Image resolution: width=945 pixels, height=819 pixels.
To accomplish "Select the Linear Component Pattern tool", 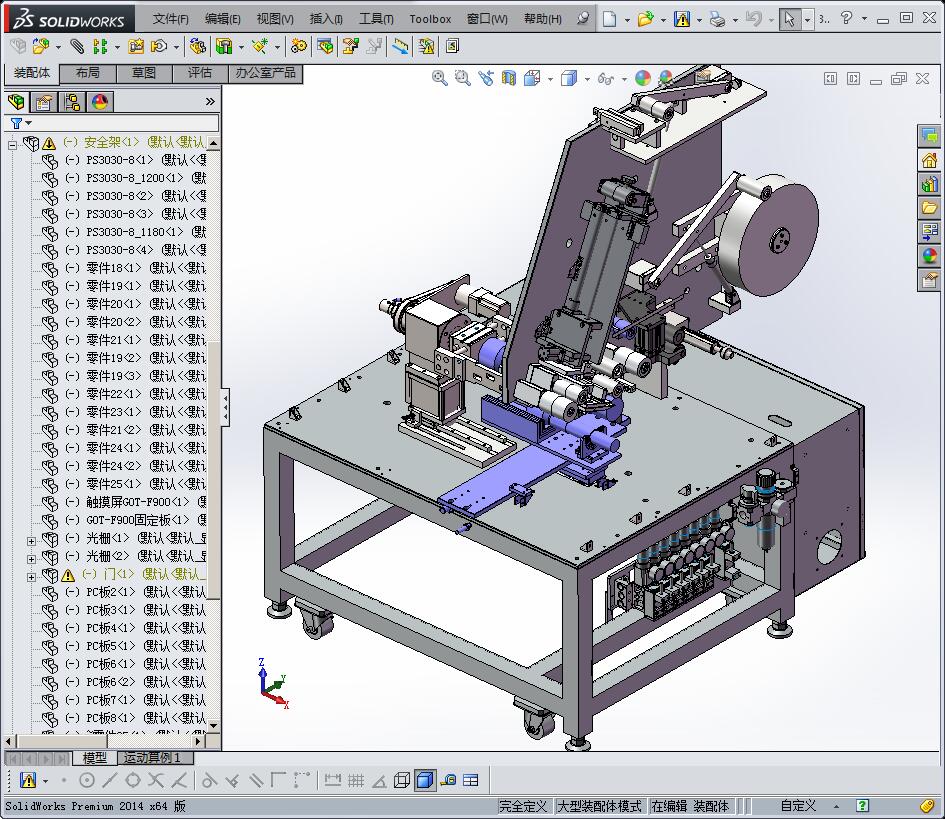I will (100, 46).
